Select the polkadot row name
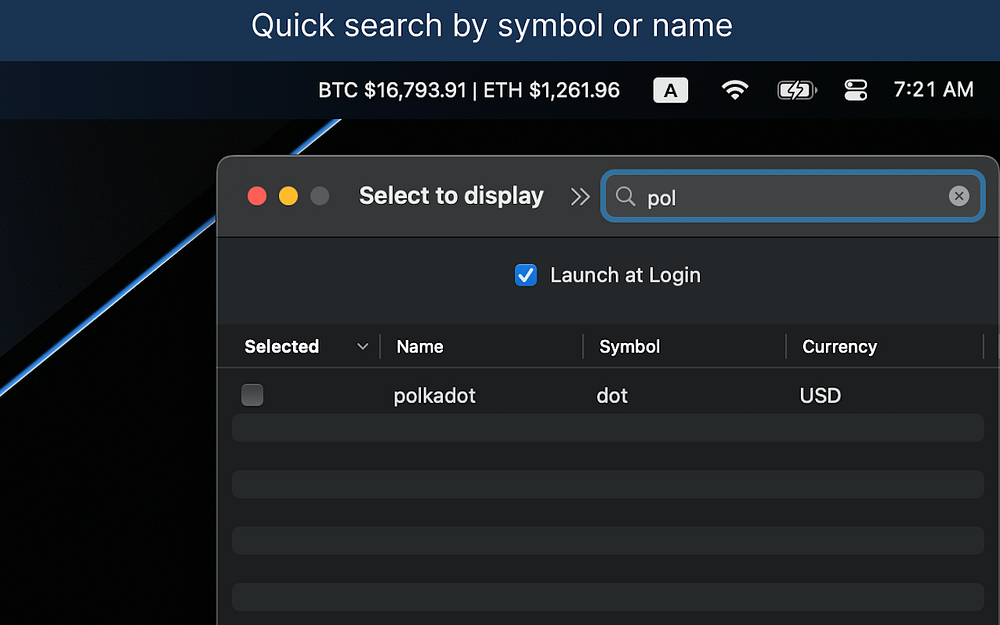Screen dimensions: 1000x625 (x=435, y=396)
